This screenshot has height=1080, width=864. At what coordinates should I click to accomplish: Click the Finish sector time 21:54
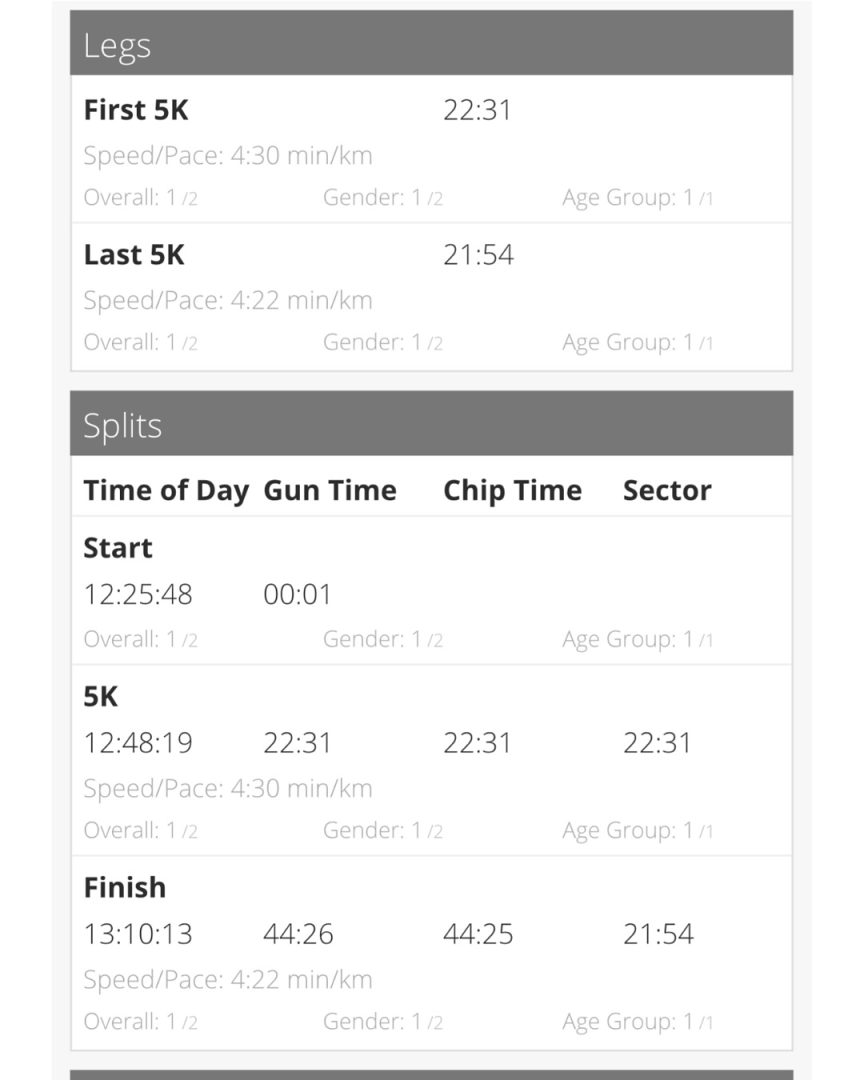point(658,935)
